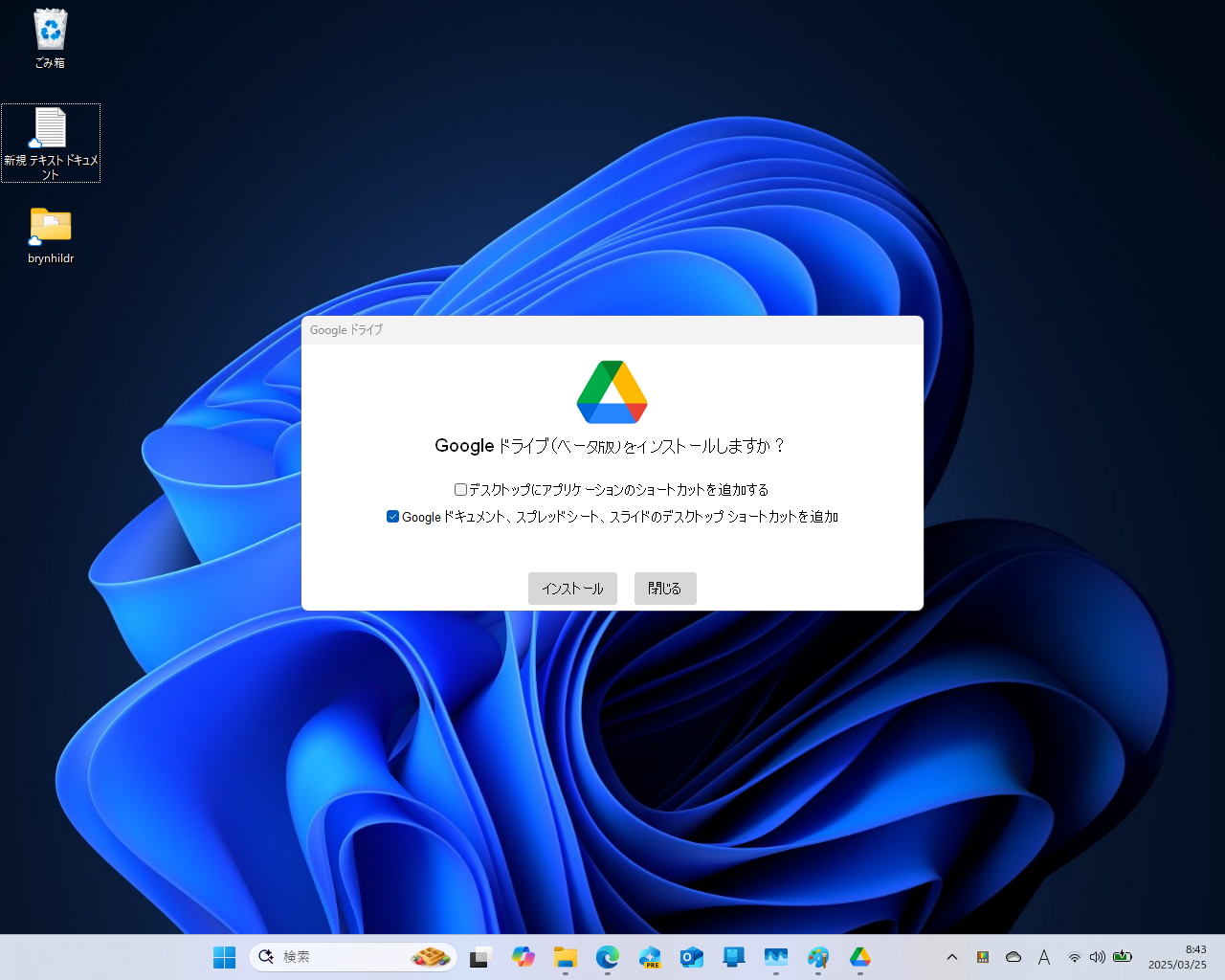
Task: Dismiss the dialog with 閉じる
Action: pos(664,589)
